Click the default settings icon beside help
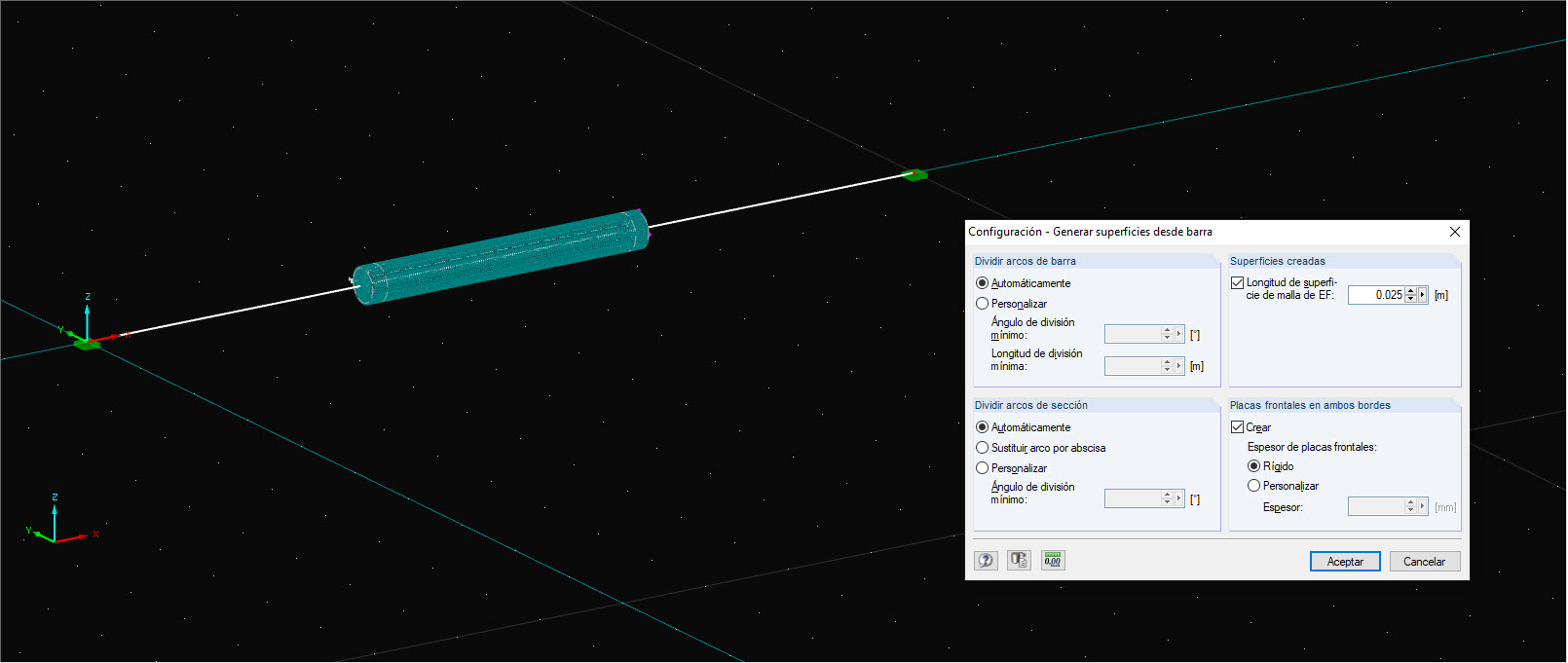This screenshot has height=663, width=1568. click(1019, 560)
